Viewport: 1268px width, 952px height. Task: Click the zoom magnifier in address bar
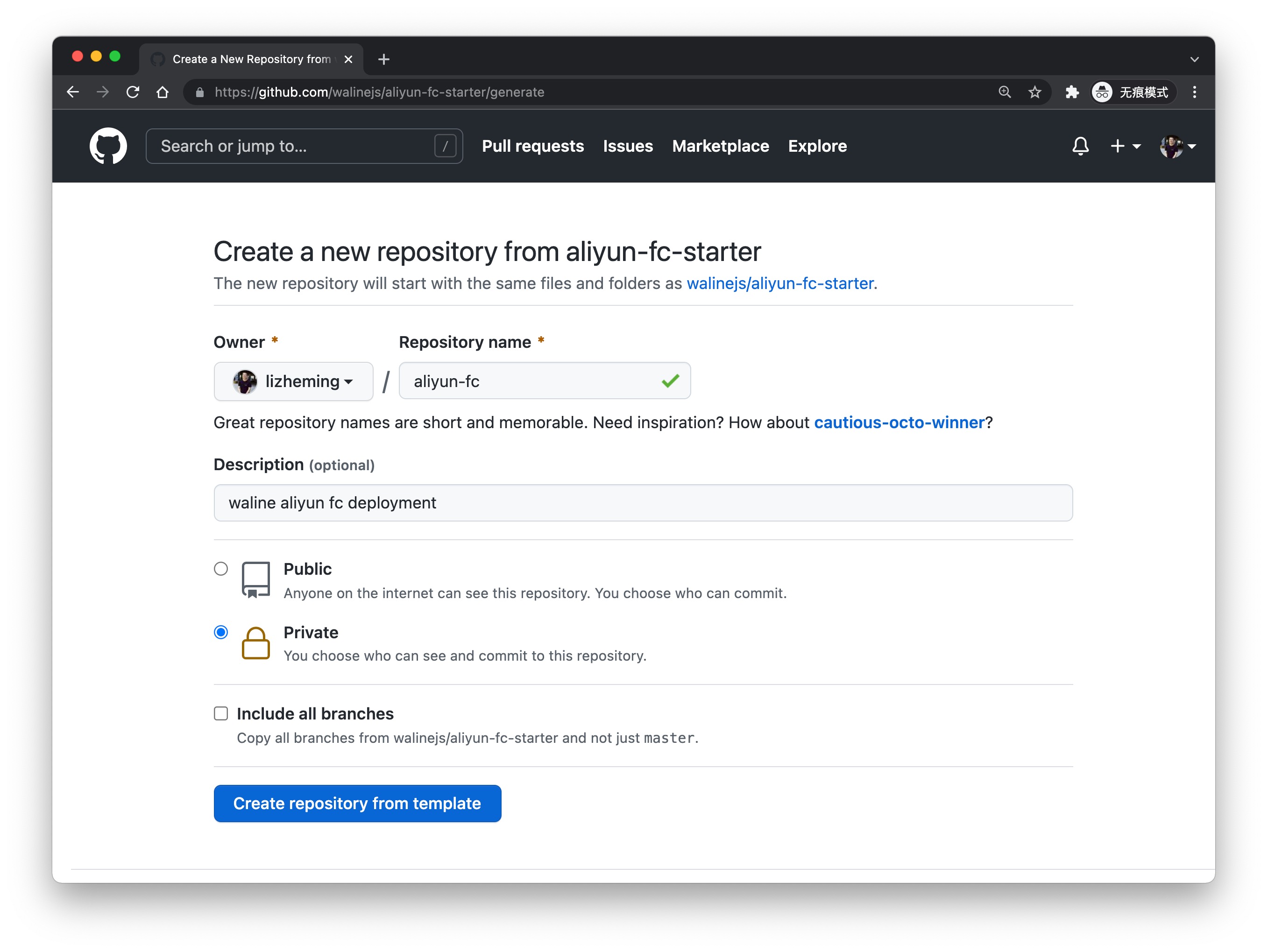point(1004,92)
